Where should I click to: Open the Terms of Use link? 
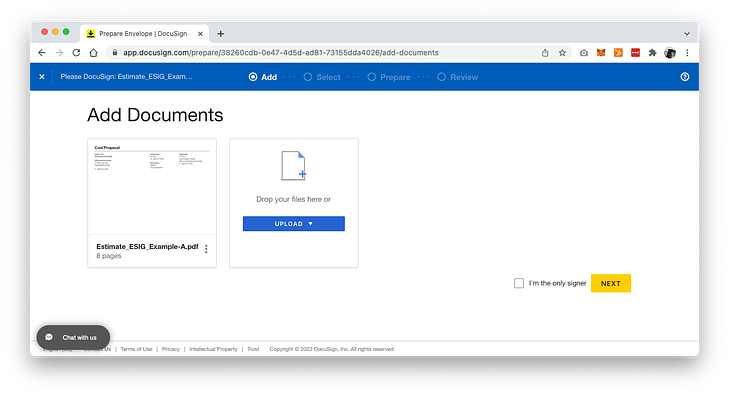pyautogui.click(x=136, y=349)
